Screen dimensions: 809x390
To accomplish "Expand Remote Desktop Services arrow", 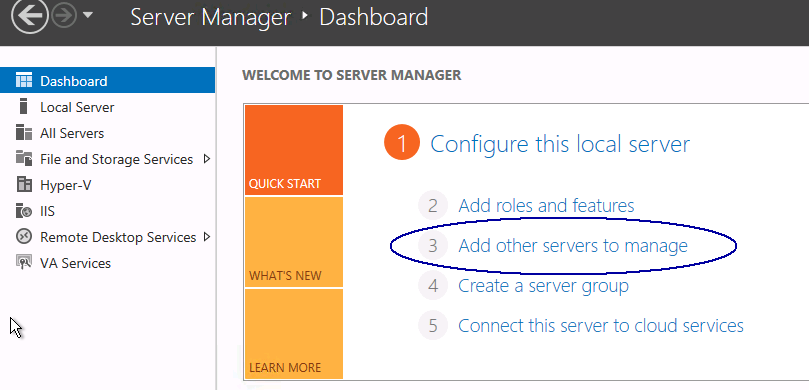I will point(207,237).
